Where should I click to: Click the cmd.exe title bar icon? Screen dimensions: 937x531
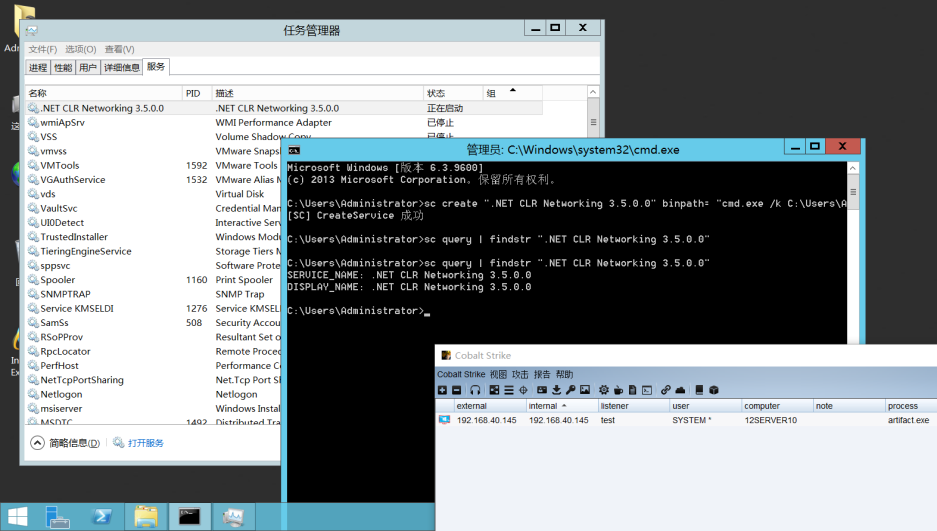[x=294, y=150]
